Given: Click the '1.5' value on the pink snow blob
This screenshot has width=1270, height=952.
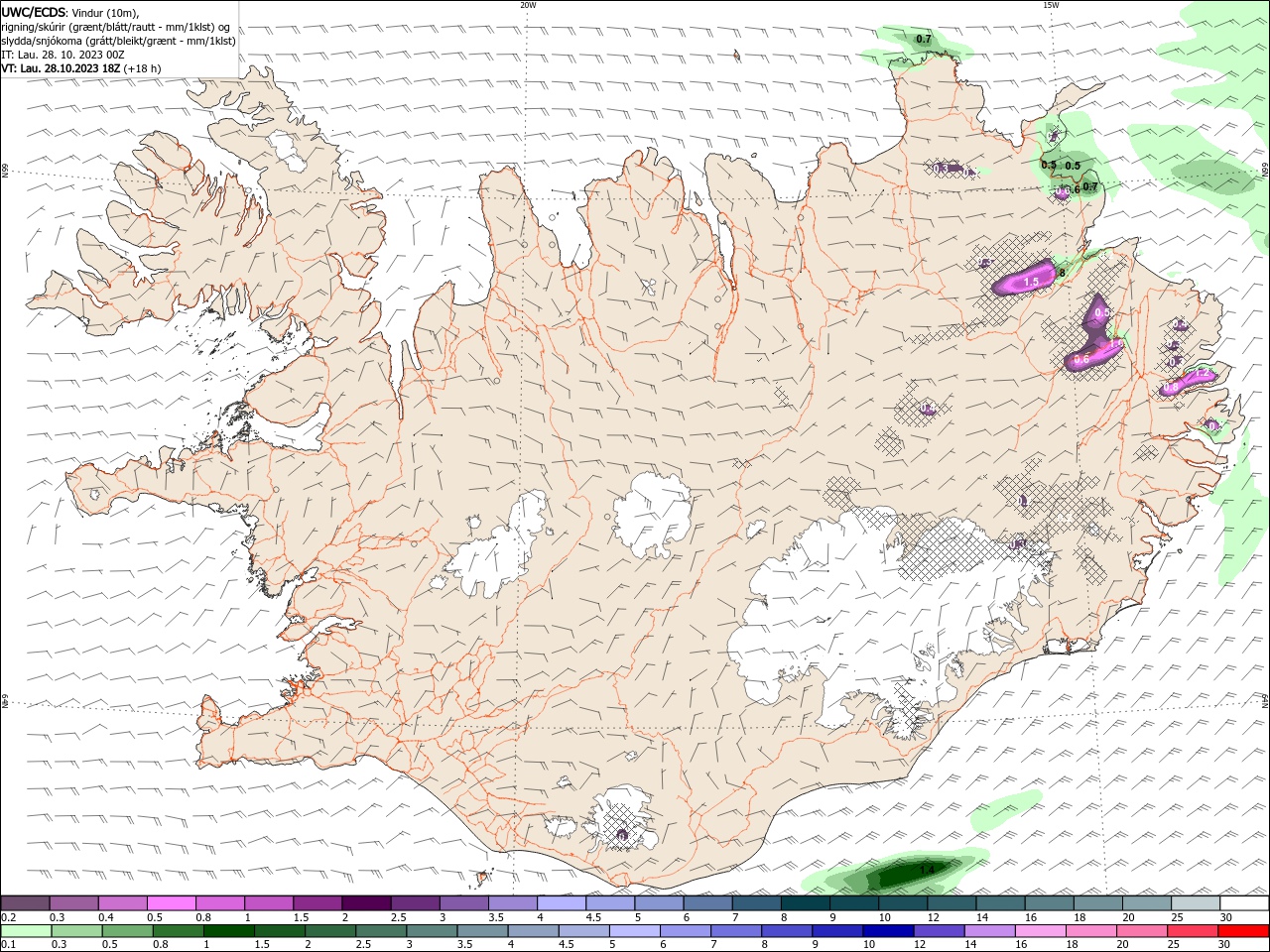Looking at the screenshot, I should [1031, 283].
